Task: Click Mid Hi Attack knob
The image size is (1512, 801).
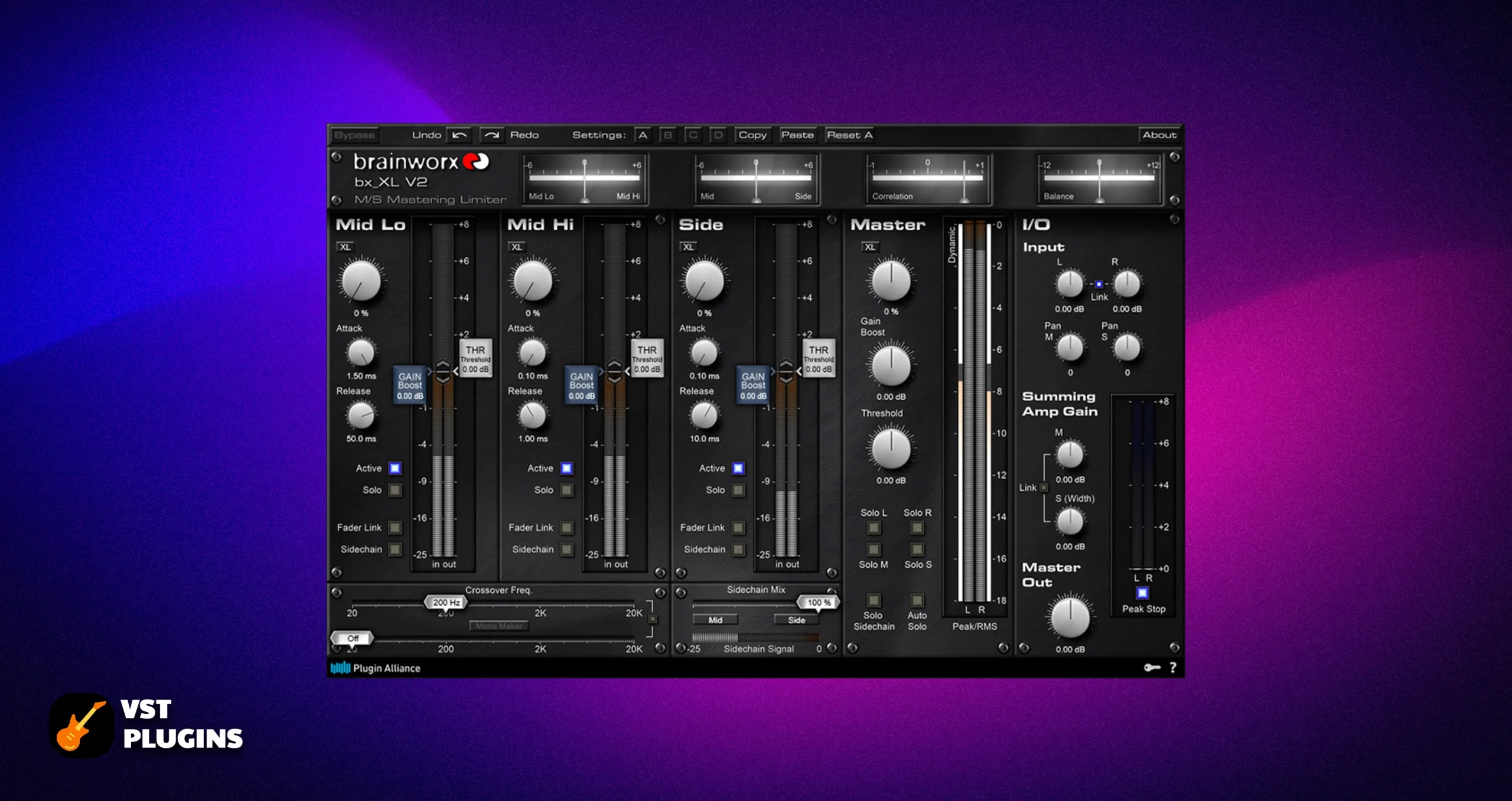Action: click(x=533, y=353)
